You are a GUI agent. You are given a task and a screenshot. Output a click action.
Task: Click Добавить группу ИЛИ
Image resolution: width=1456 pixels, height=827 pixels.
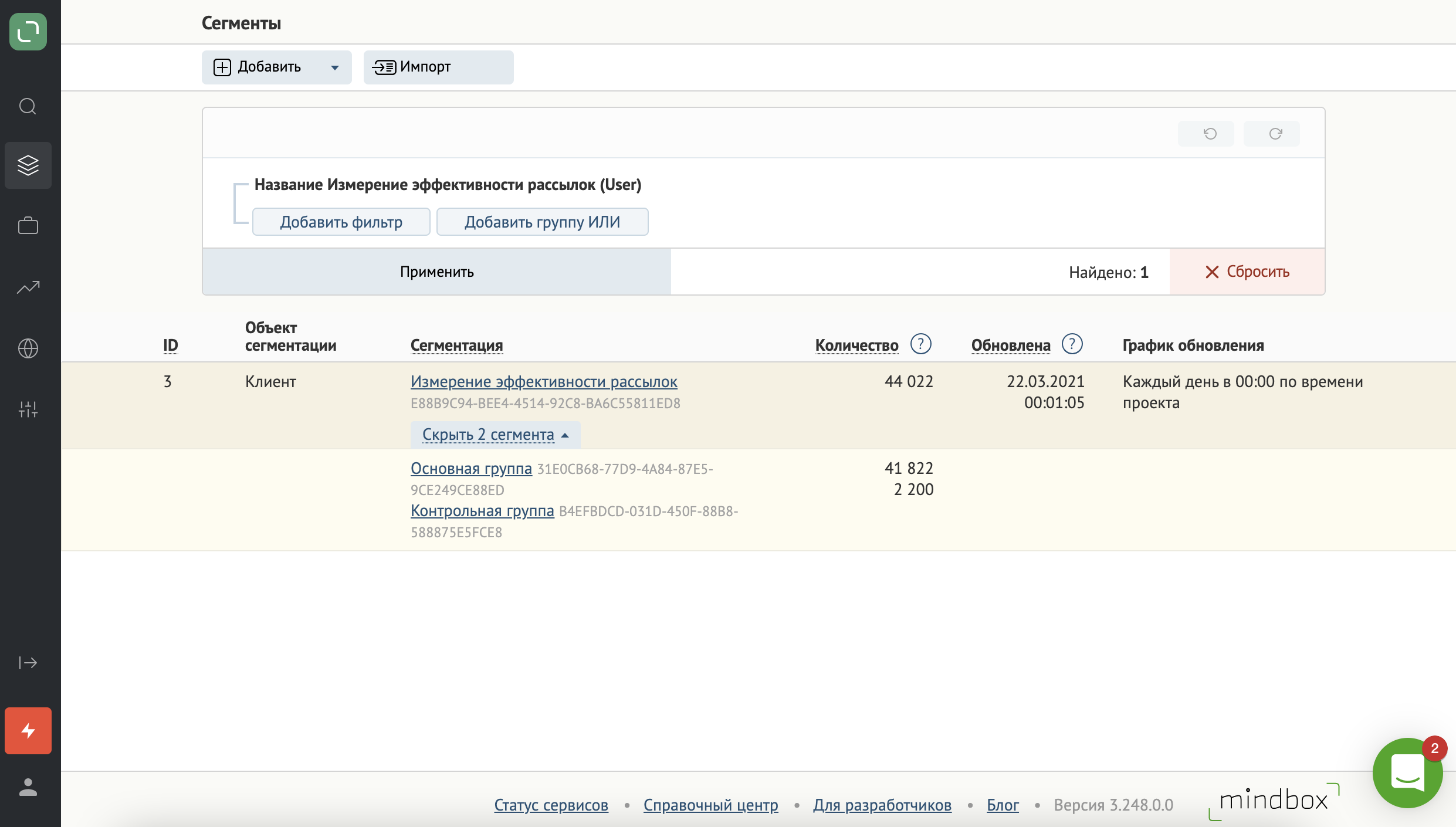coord(542,222)
